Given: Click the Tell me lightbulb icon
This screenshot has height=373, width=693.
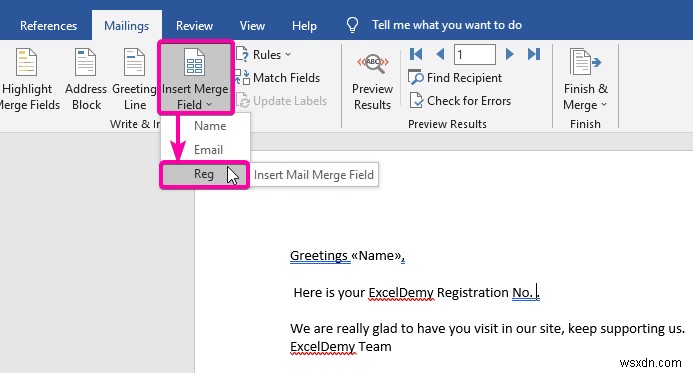Looking at the screenshot, I should point(352,25).
